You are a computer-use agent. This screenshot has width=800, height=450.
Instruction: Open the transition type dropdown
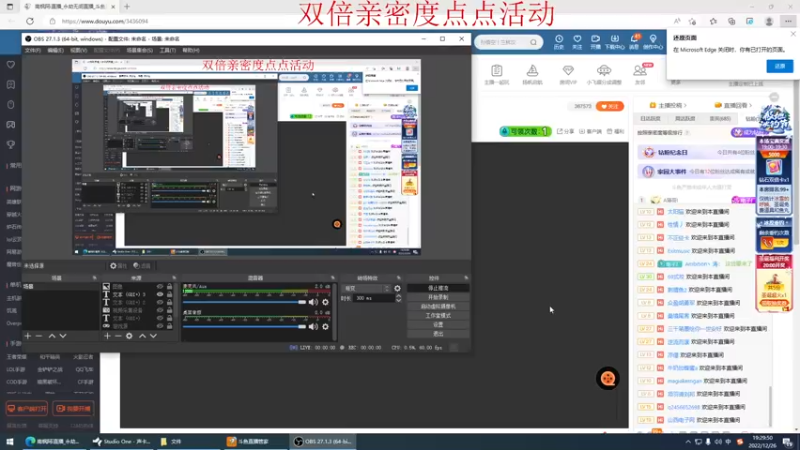(366, 288)
